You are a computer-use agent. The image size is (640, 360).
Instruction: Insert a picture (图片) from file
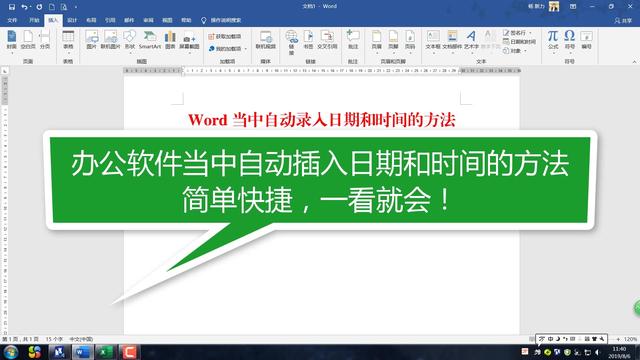point(91,40)
